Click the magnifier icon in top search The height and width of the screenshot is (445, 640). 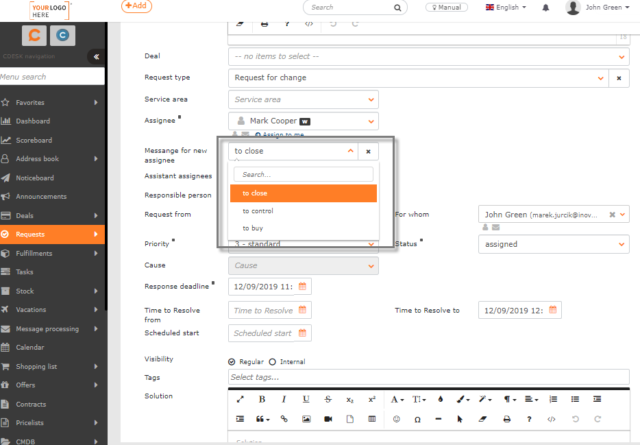point(397,7)
